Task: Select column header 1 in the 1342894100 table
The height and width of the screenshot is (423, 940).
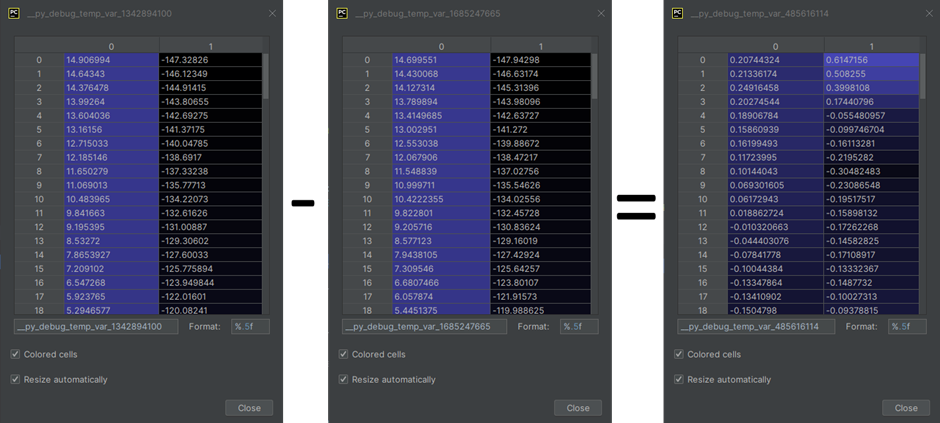Action: point(210,46)
